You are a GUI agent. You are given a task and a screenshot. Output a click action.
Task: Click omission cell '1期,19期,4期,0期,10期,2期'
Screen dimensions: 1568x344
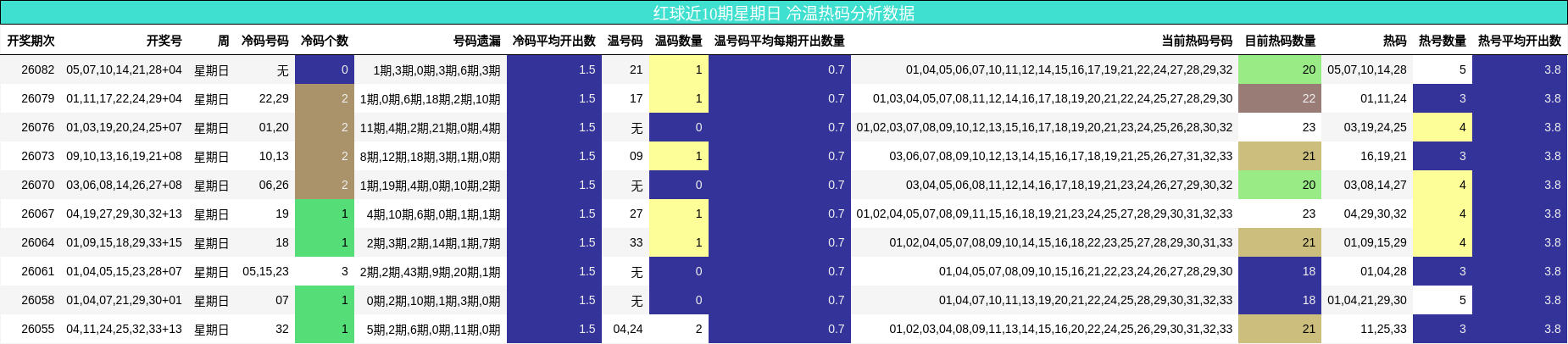click(431, 185)
